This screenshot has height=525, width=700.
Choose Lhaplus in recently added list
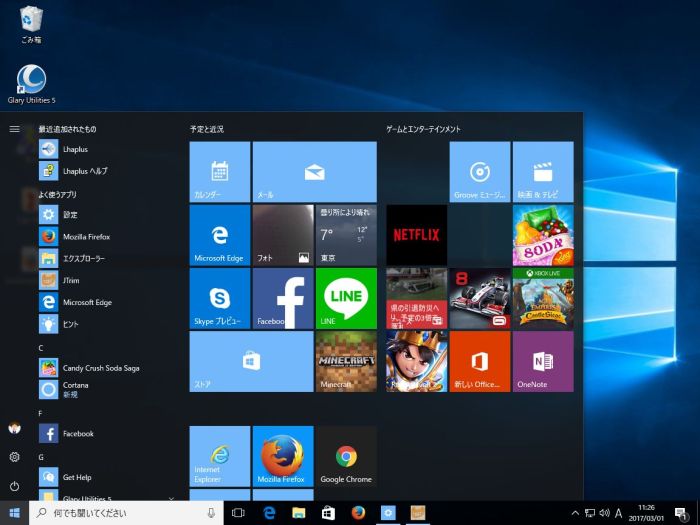click(75, 149)
